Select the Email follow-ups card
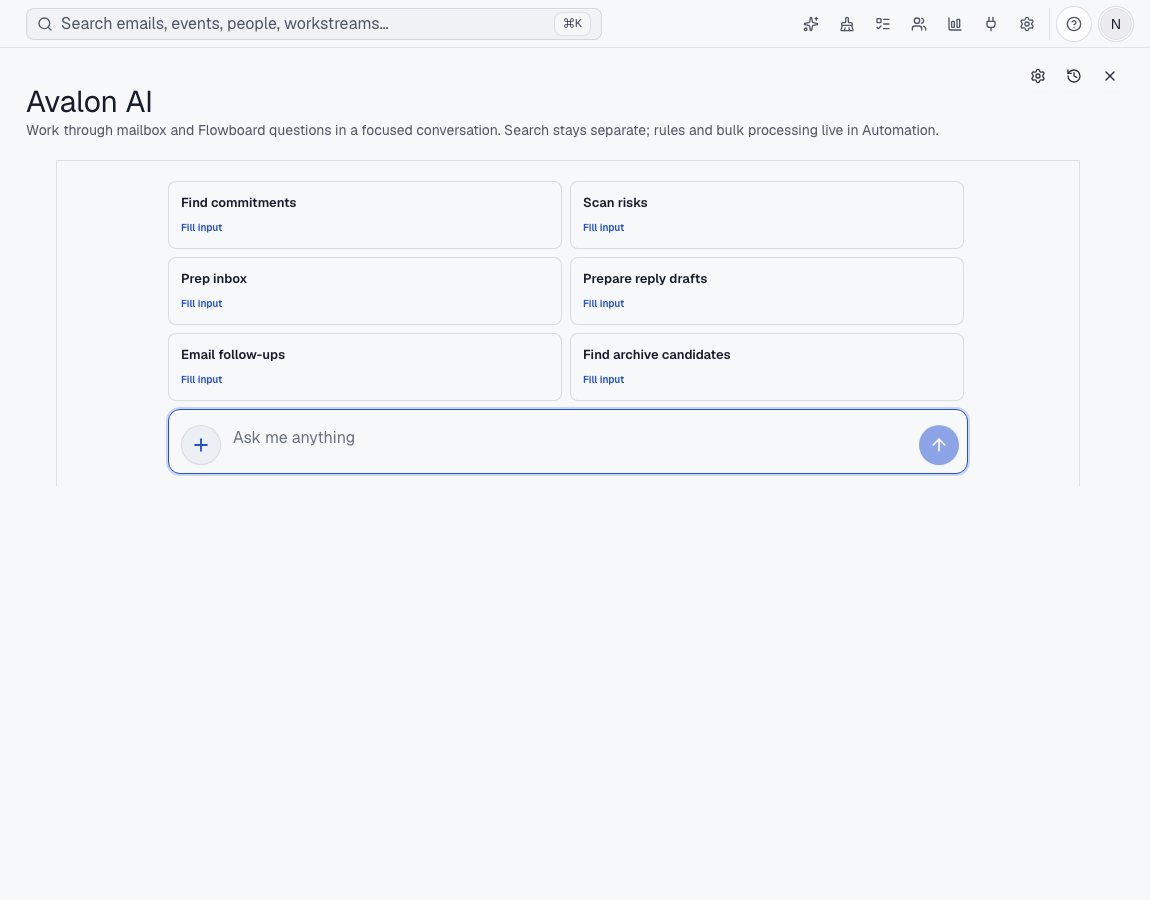 pos(365,367)
